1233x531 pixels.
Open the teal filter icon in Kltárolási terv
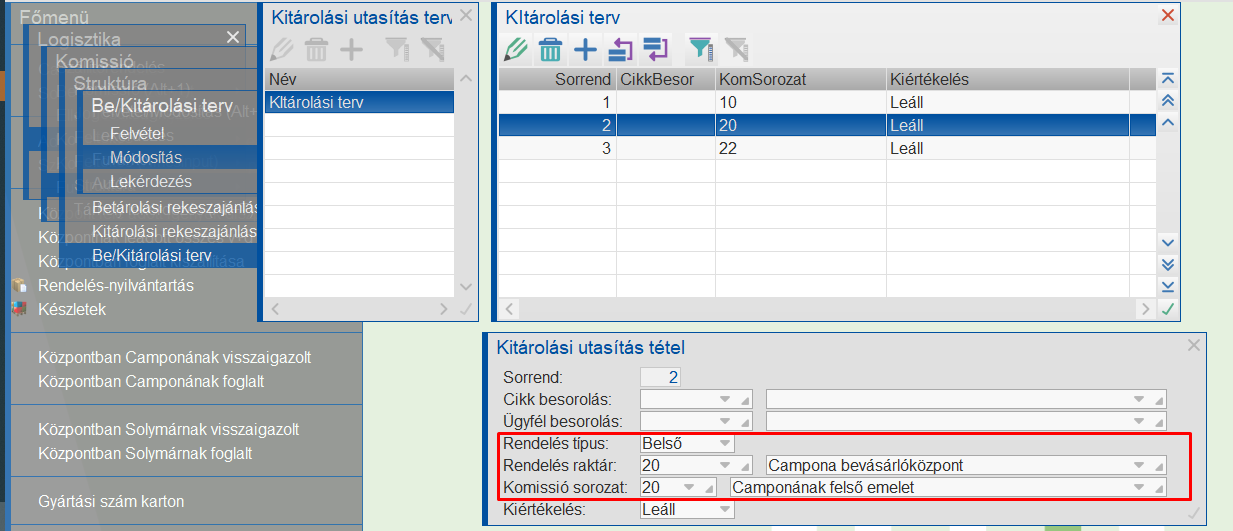(x=701, y=48)
